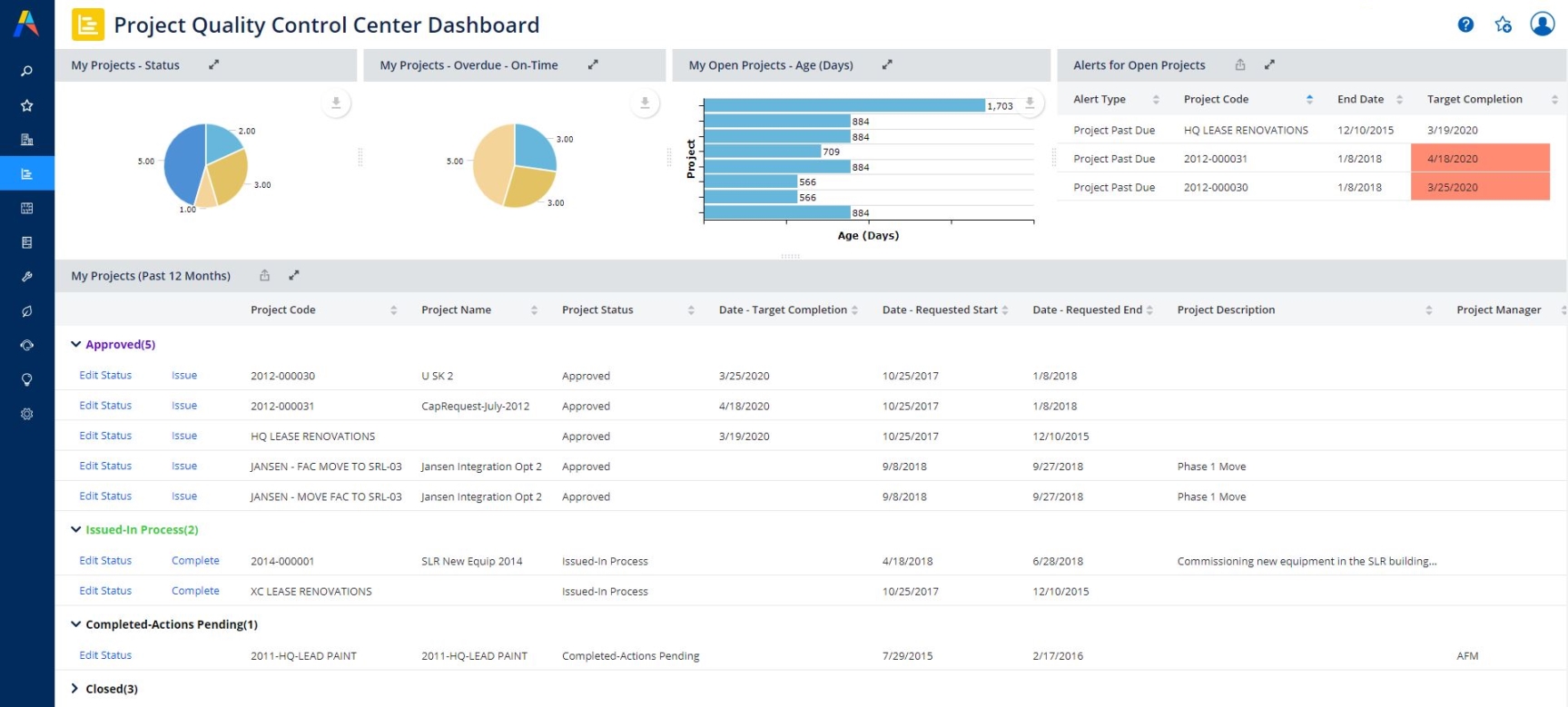
Task: Click Edit Status for project 2012-000030
Action: click(x=105, y=376)
